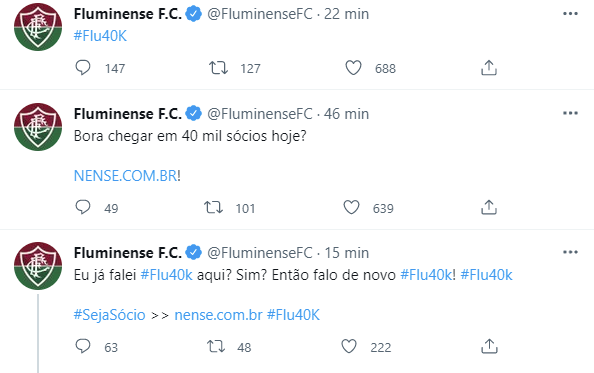Retweet the tweet with 127 retweets
This screenshot has height=373, width=594.
pos(218,68)
